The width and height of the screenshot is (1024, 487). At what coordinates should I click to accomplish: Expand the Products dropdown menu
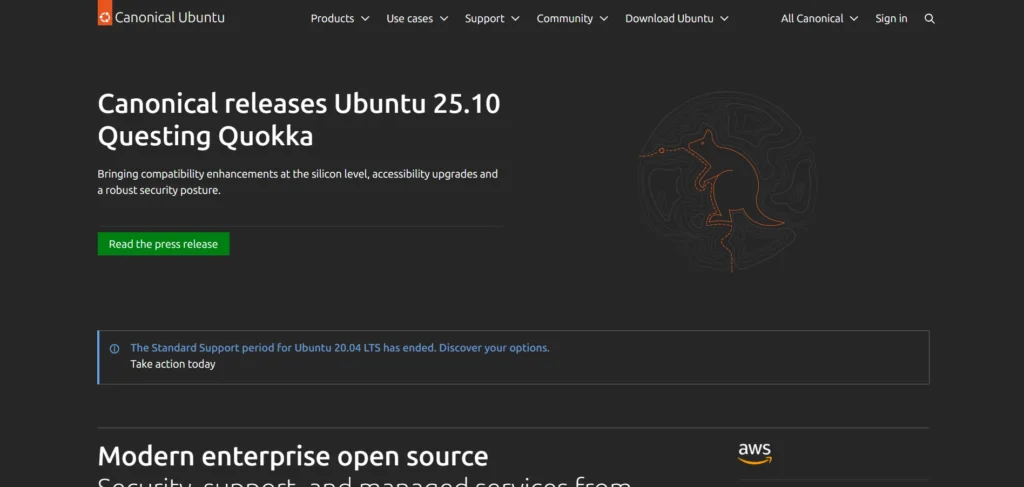[339, 19]
